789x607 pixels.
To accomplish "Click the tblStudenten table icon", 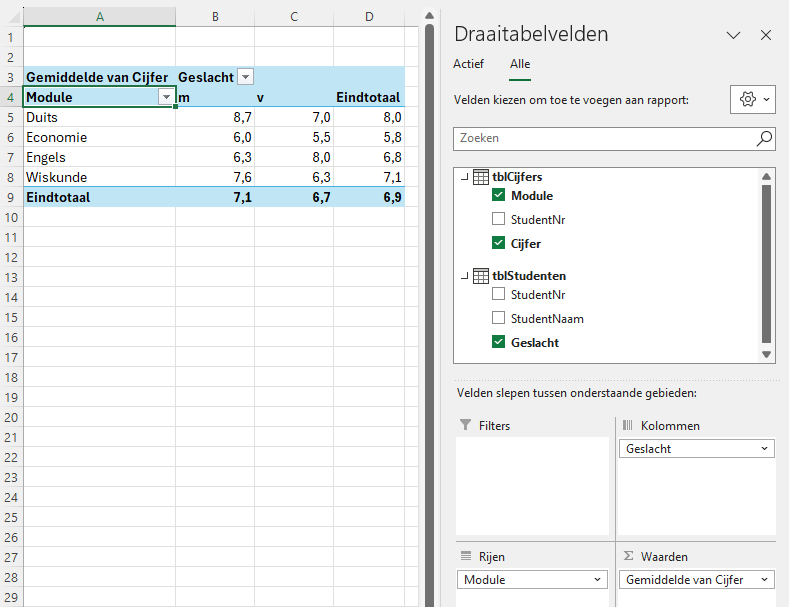I will click(x=481, y=276).
